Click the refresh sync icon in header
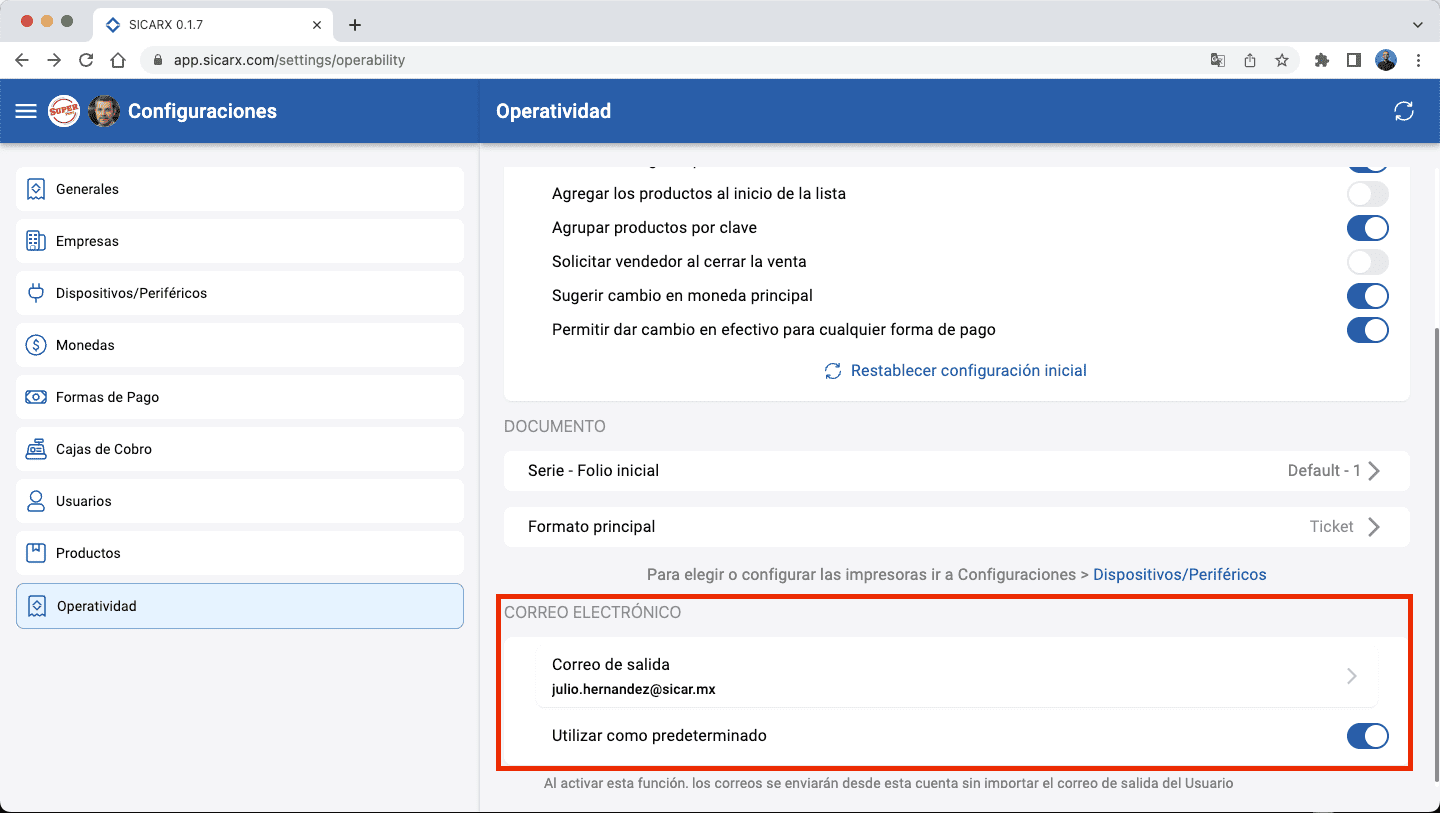The width and height of the screenshot is (1440, 813). 1404,111
